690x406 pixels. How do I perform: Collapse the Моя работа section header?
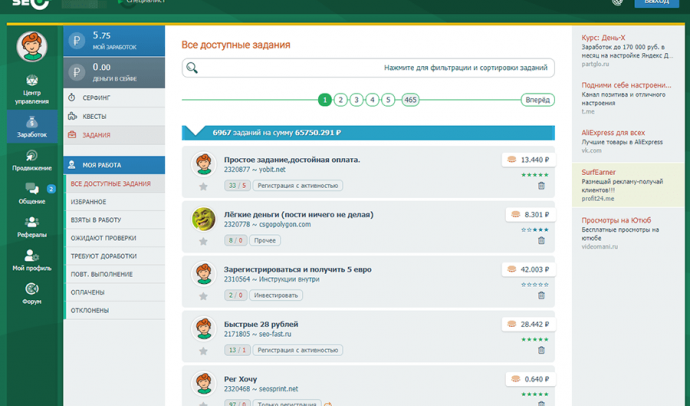114,165
